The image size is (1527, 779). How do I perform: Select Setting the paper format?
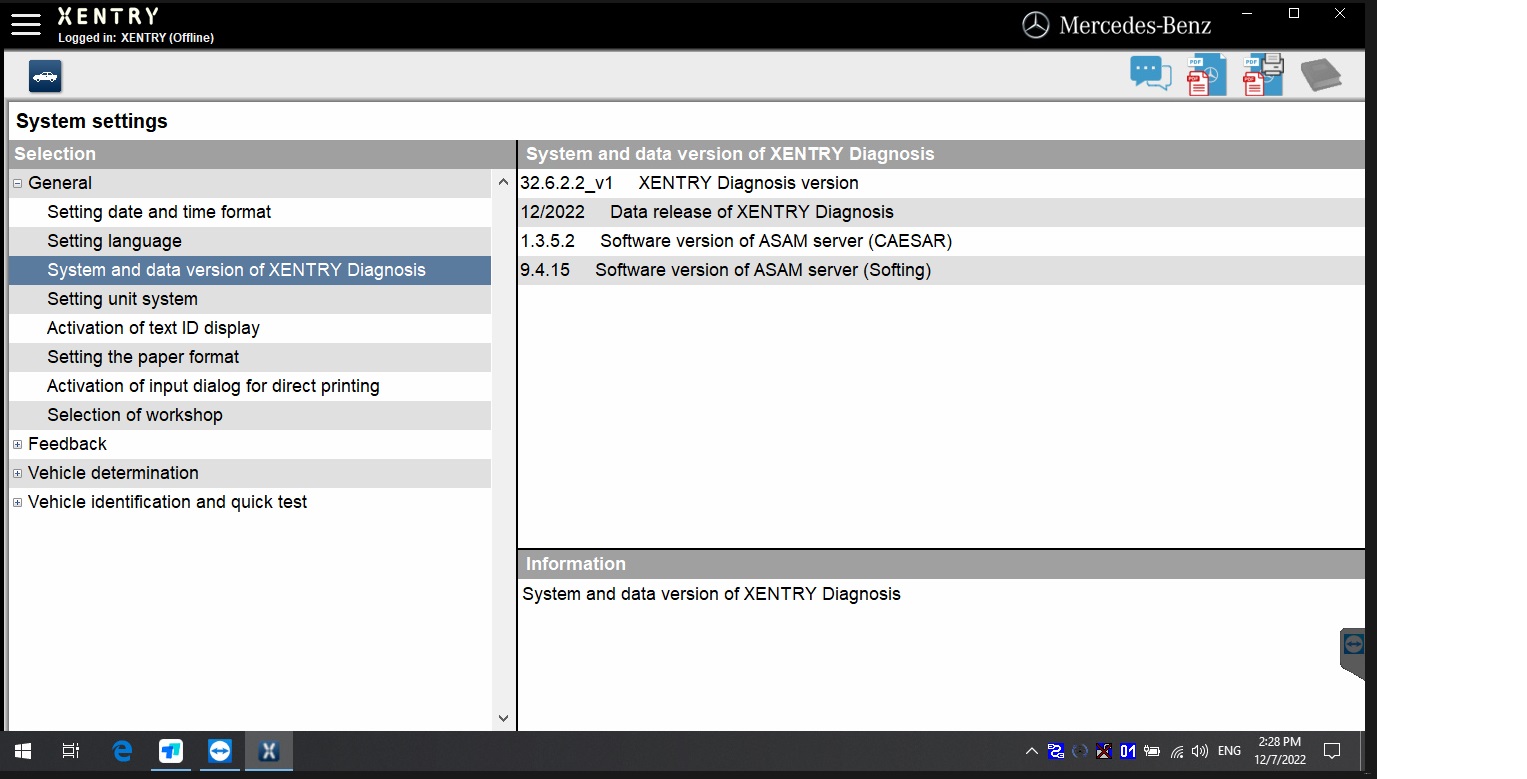pos(250,357)
